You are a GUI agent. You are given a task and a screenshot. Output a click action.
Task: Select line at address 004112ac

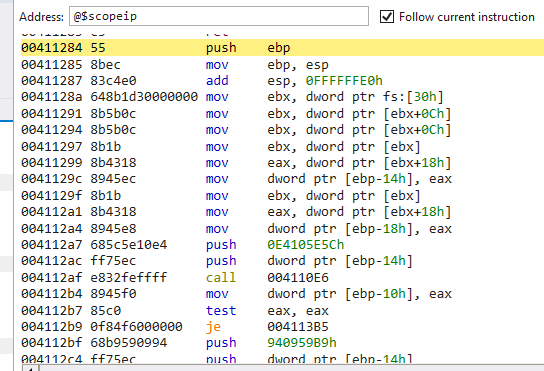(282, 261)
